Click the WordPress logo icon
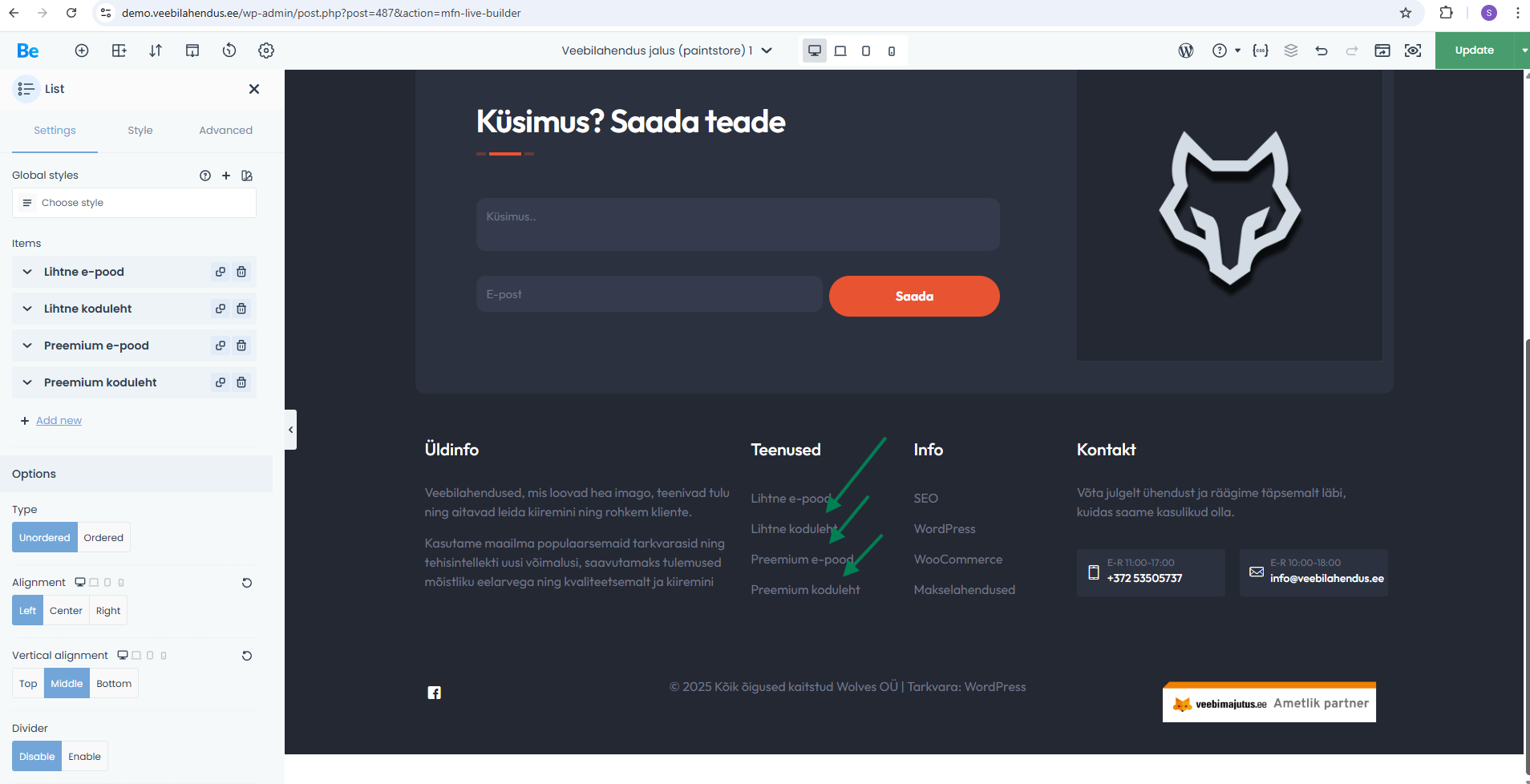Image resolution: width=1530 pixels, height=784 pixels. (x=1186, y=50)
